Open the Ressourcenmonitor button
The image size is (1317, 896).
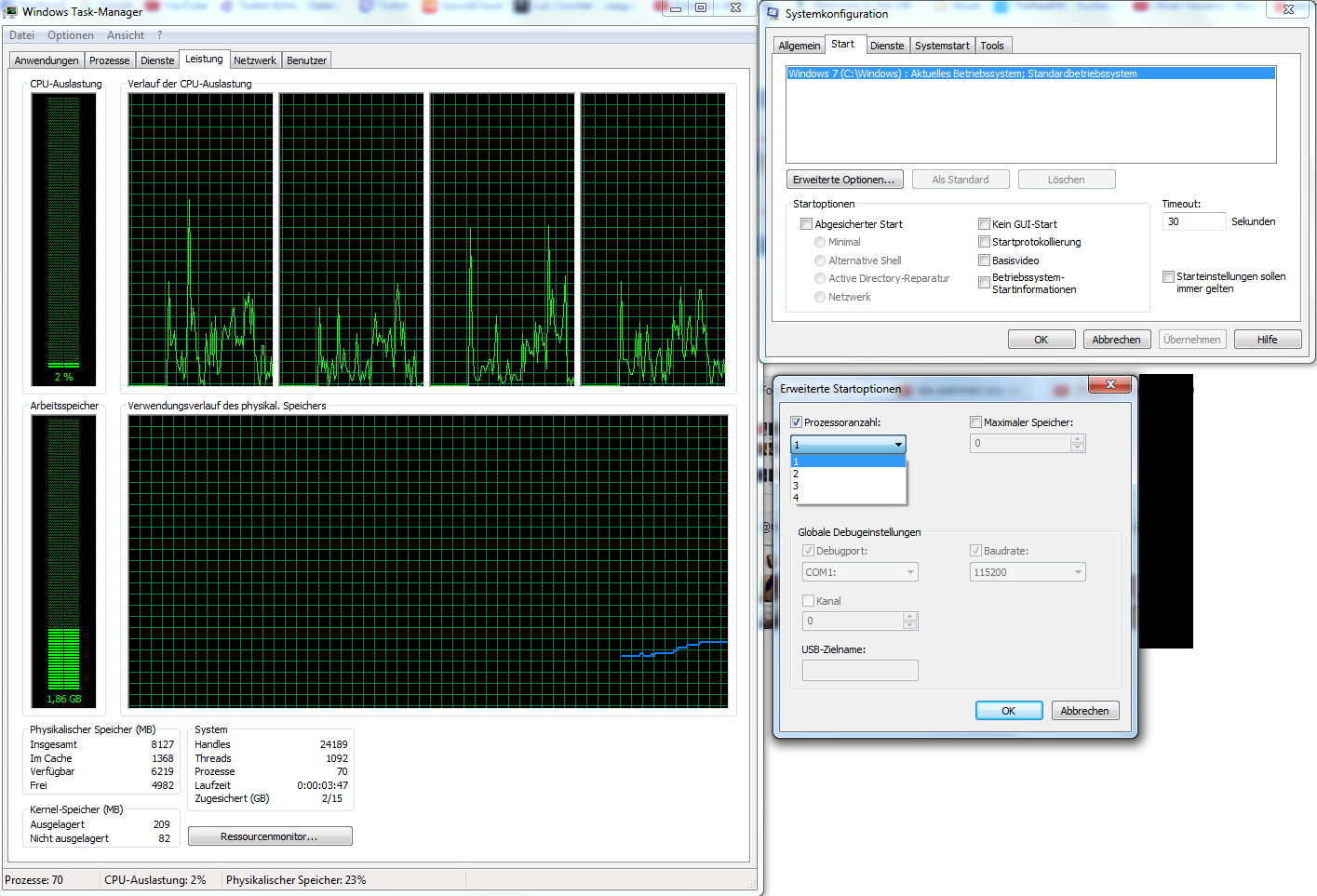click(270, 836)
